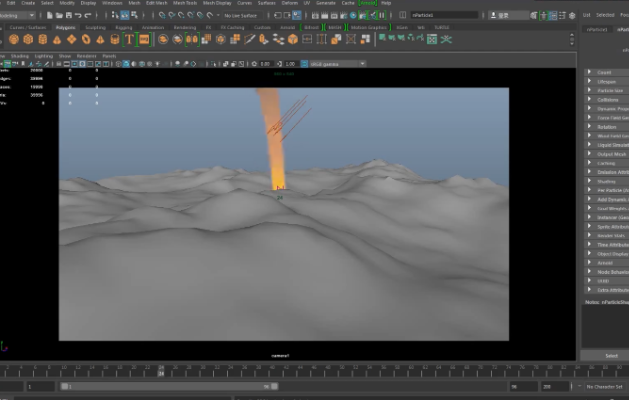
Task: Create a polygon sphere from the shelf
Action: pos(14,39)
